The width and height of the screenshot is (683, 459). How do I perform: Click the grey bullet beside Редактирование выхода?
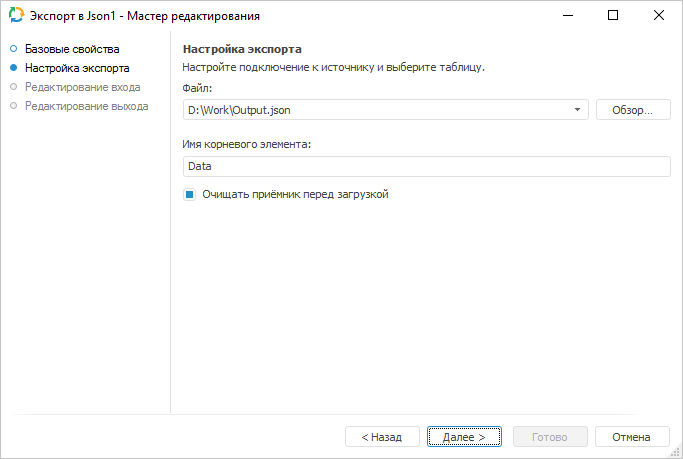pos(14,105)
